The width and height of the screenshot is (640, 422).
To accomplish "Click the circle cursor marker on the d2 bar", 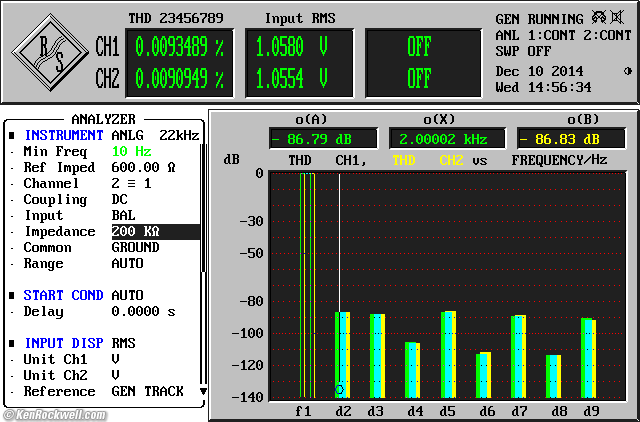I will pos(340,389).
